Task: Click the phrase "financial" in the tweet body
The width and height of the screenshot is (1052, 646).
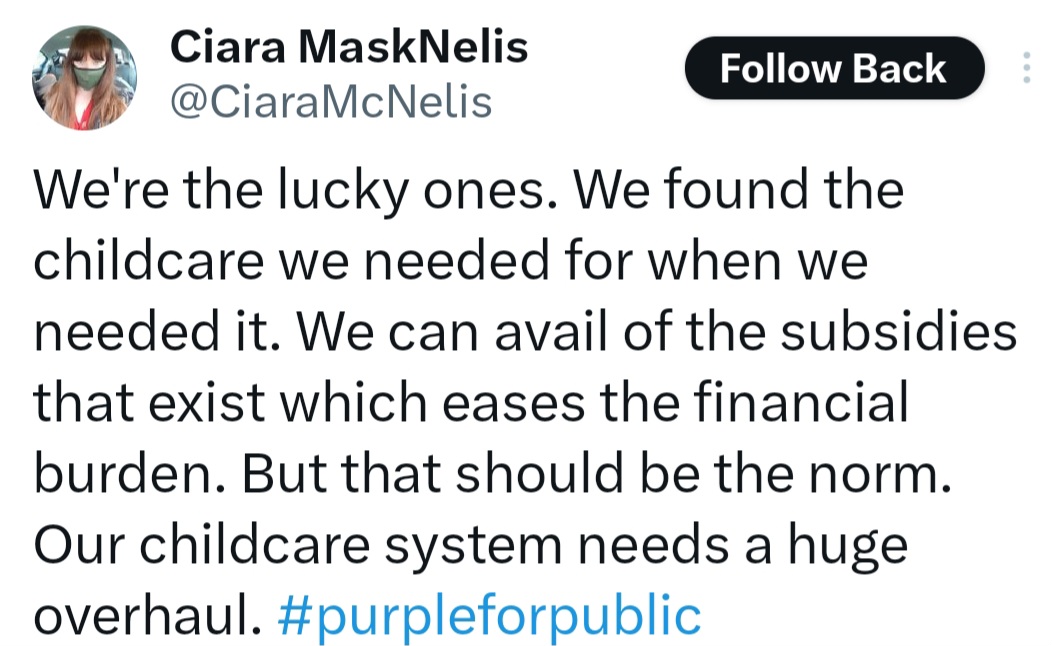Action: point(800,402)
